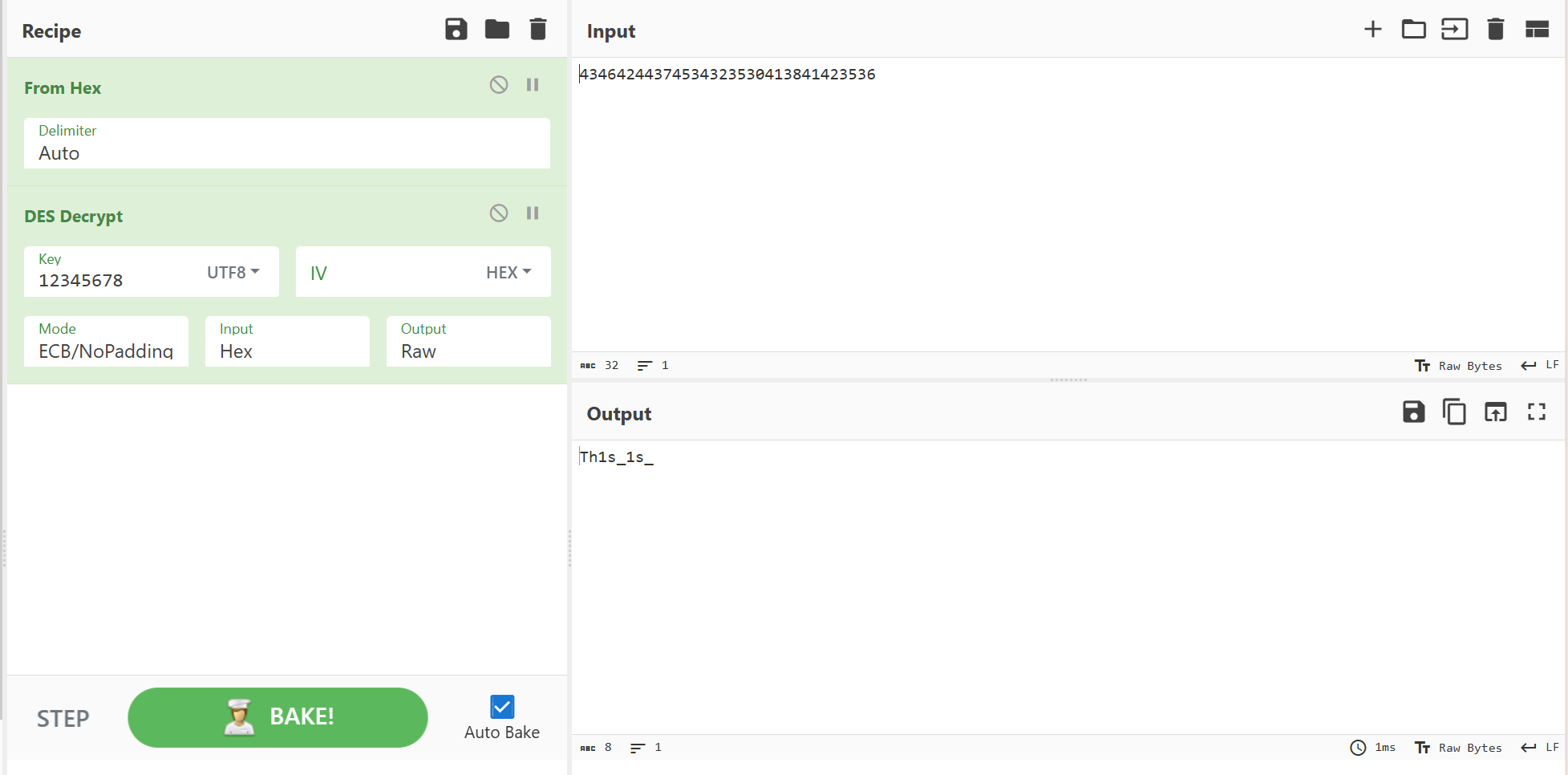Reset the pane layout
The image size is (1568, 775).
click(1537, 30)
